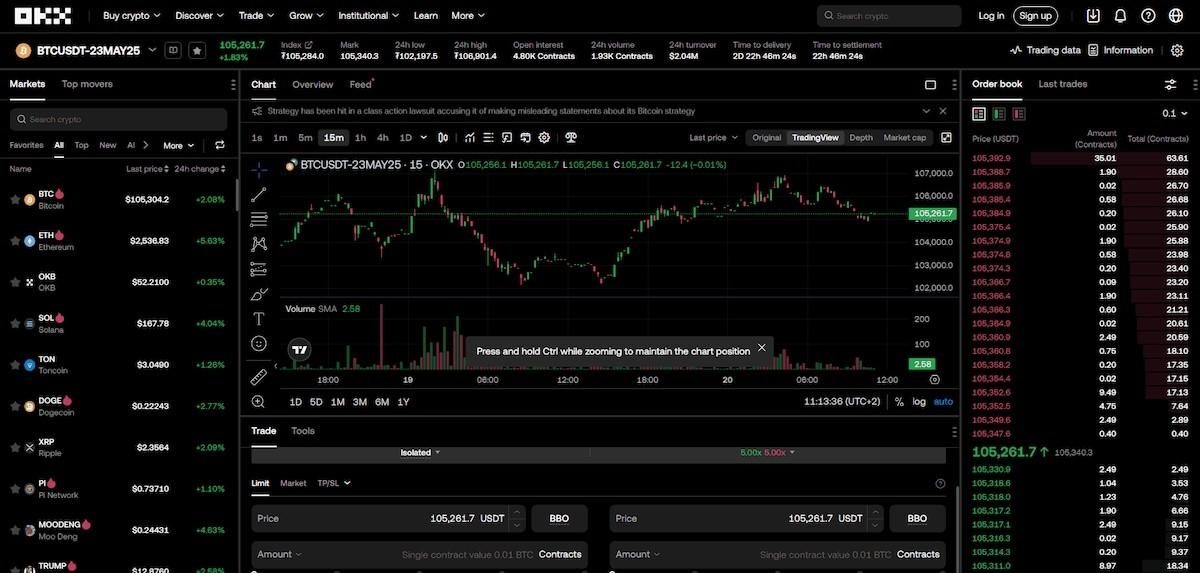This screenshot has height=573, width=1200.
Task: Click the OKX logo
Action: (43, 16)
